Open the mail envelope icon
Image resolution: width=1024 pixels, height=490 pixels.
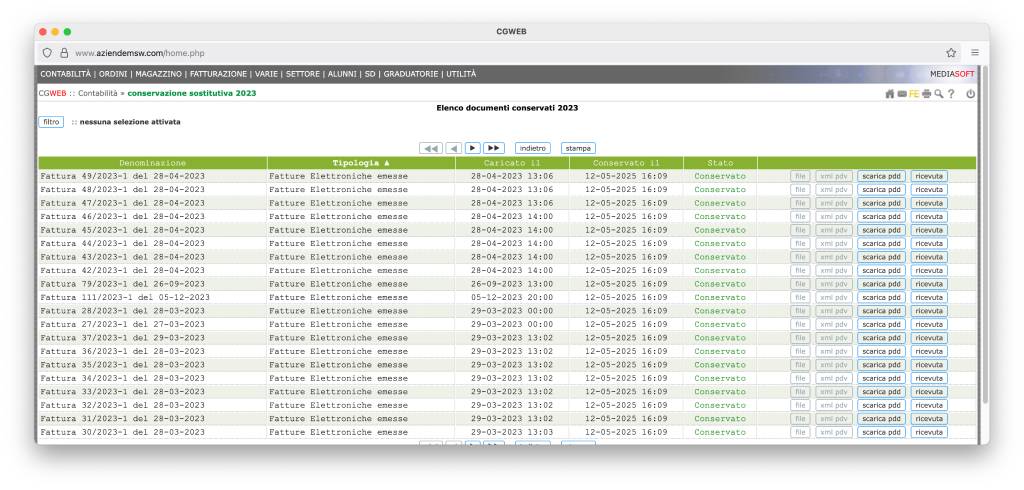click(x=900, y=93)
